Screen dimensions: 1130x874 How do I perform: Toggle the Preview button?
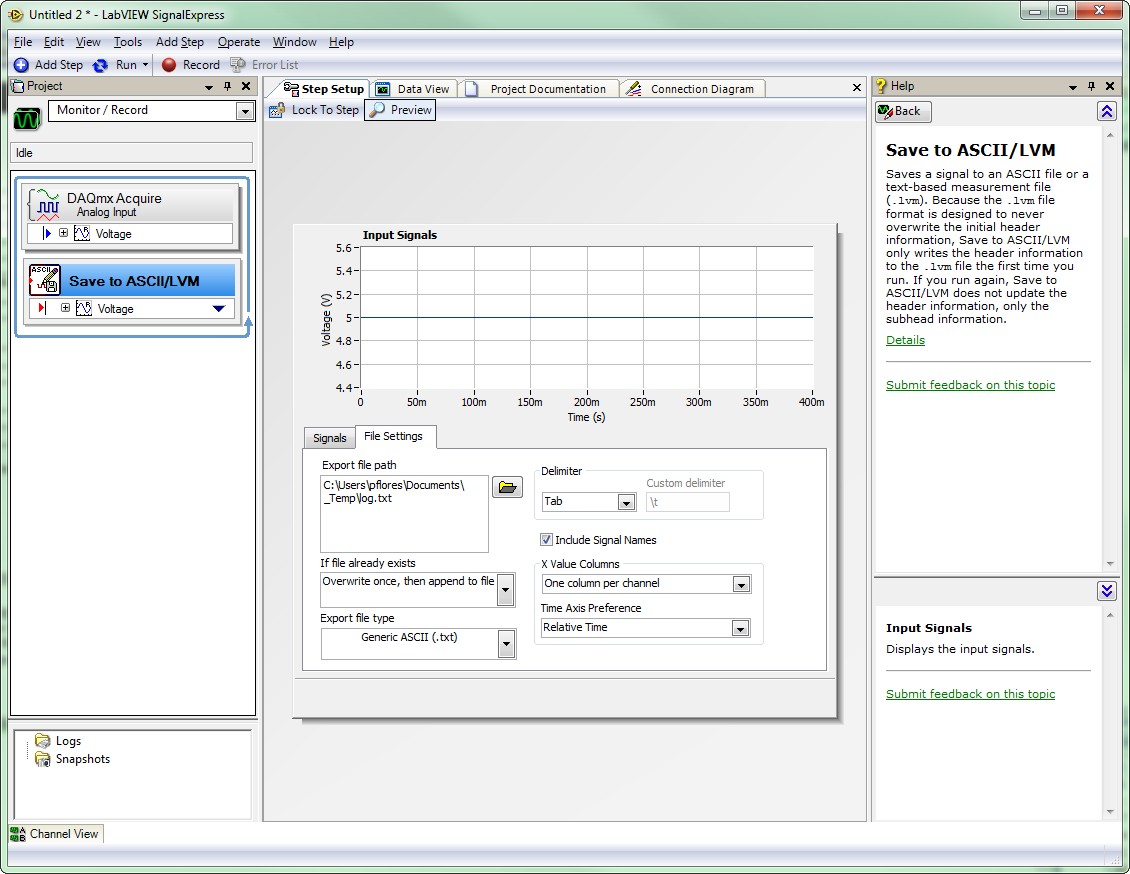click(400, 110)
